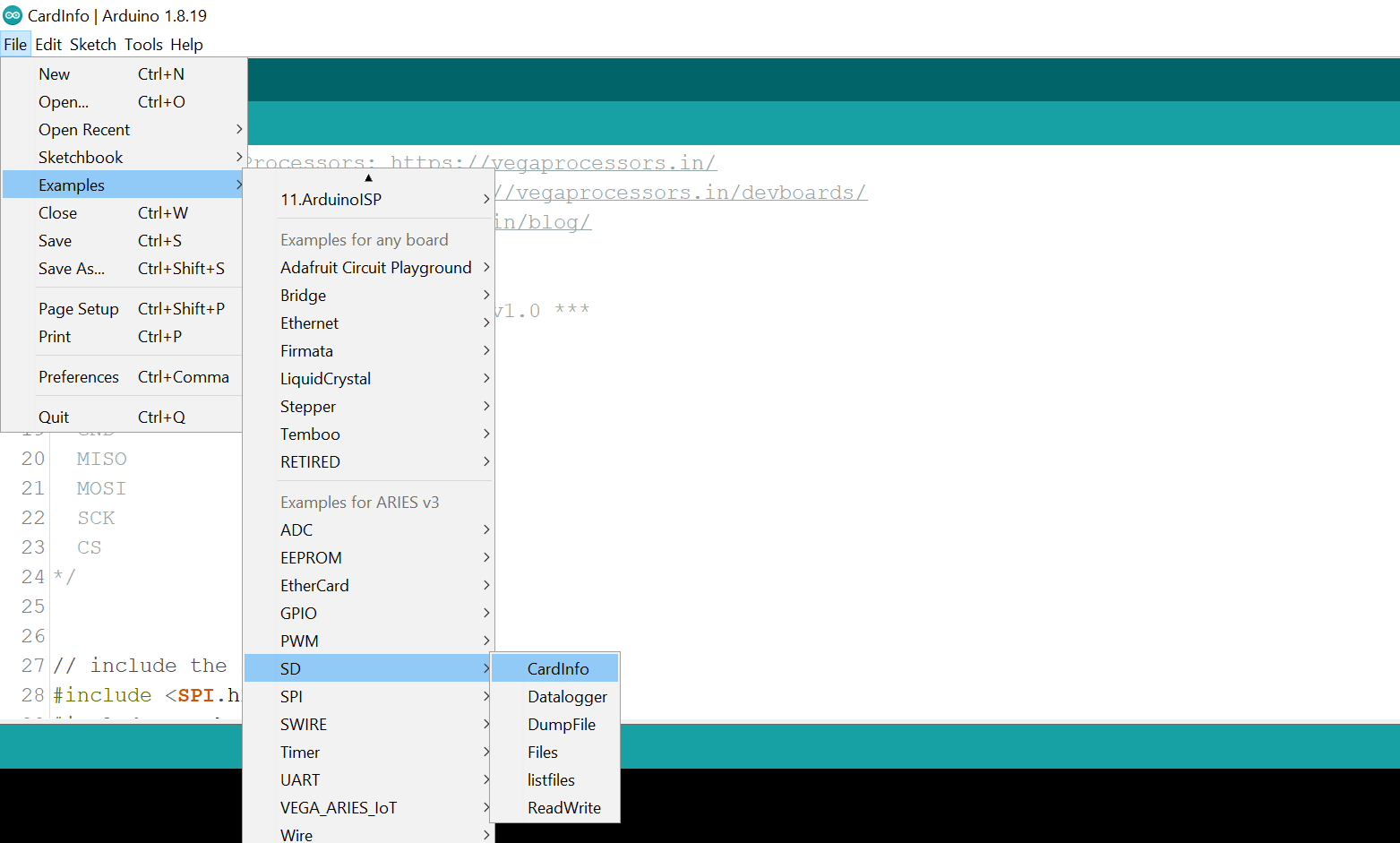Open the Tools menu in menu bar
The width and height of the screenshot is (1400, 843).
tap(143, 44)
